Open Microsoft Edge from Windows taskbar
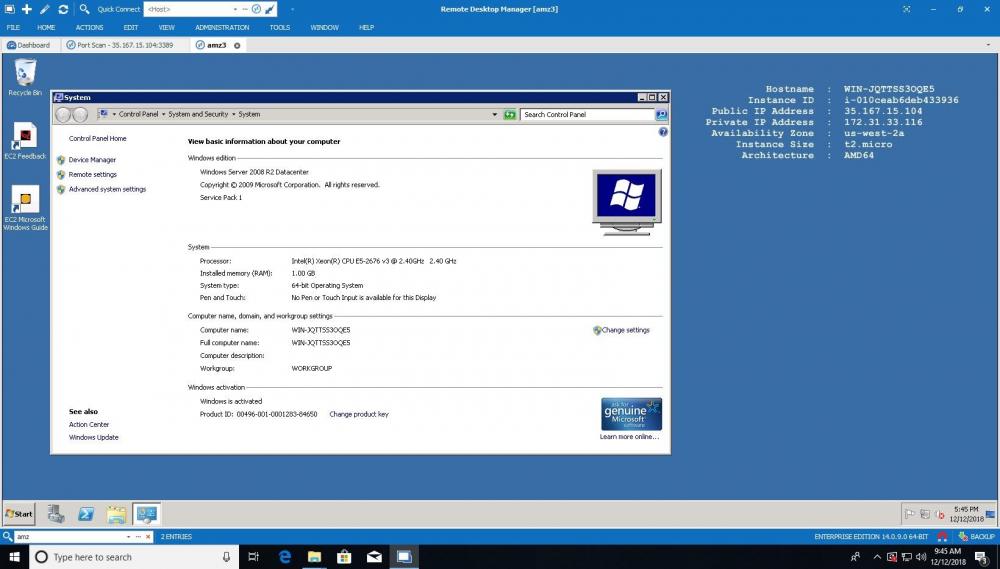Image resolution: width=1000 pixels, height=569 pixels. (284, 557)
